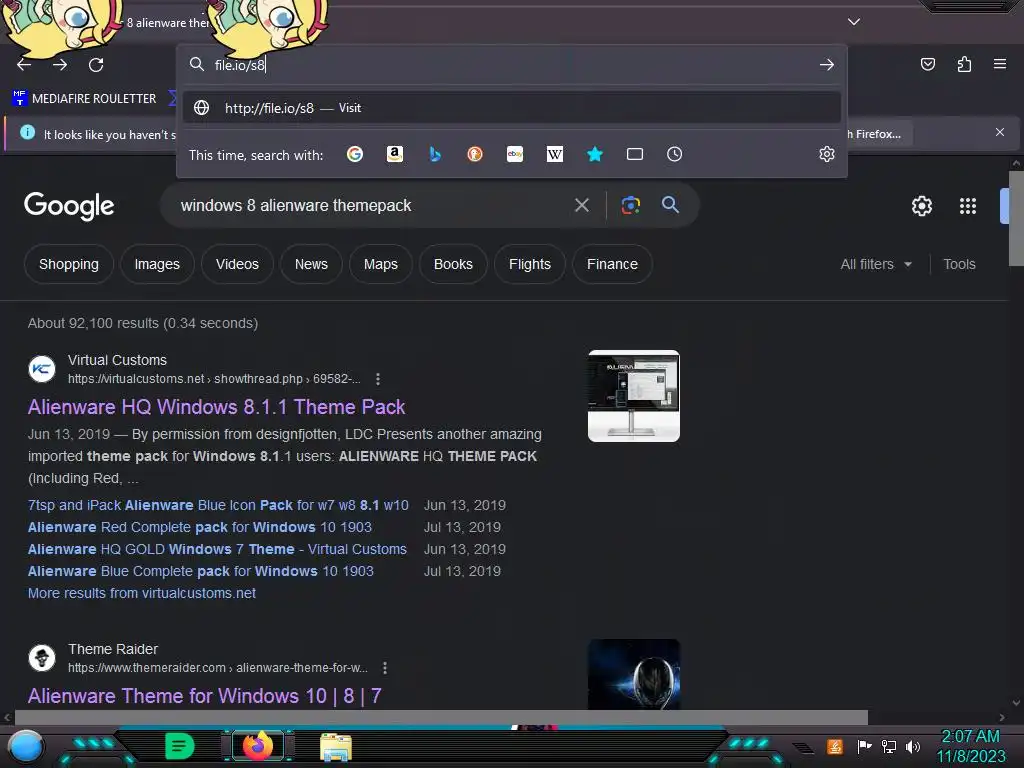1024x768 pixels.
Task: Open Alienware Red Complete pack link
Action: coord(199,527)
